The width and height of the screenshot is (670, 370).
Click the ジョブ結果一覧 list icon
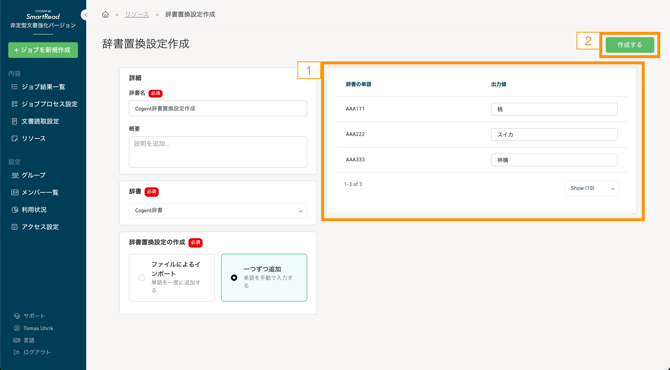pyautogui.click(x=15, y=87)
